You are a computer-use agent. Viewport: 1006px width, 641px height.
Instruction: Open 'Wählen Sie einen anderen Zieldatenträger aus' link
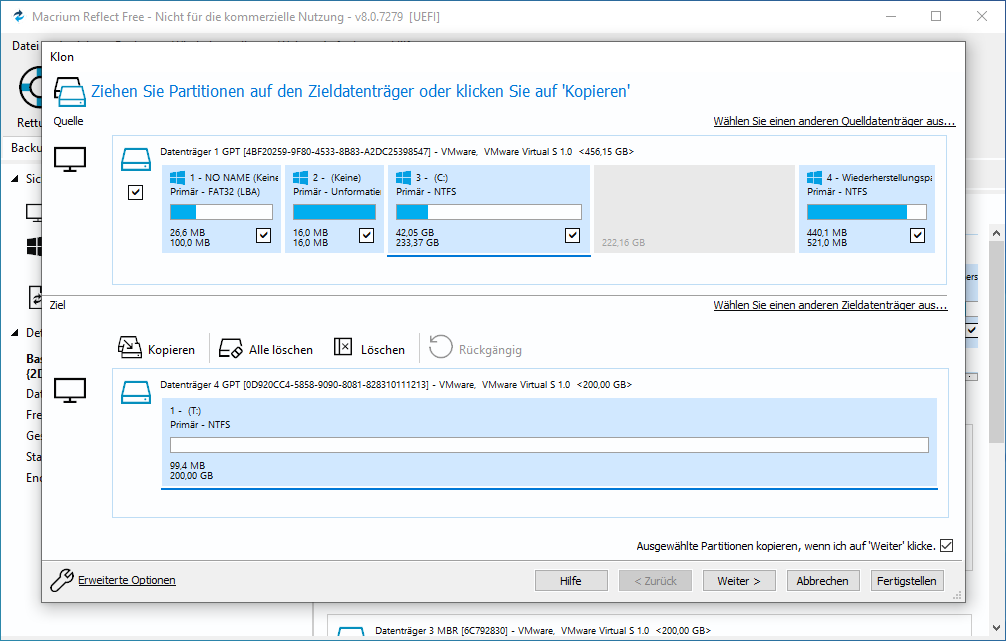click(830, 305)
